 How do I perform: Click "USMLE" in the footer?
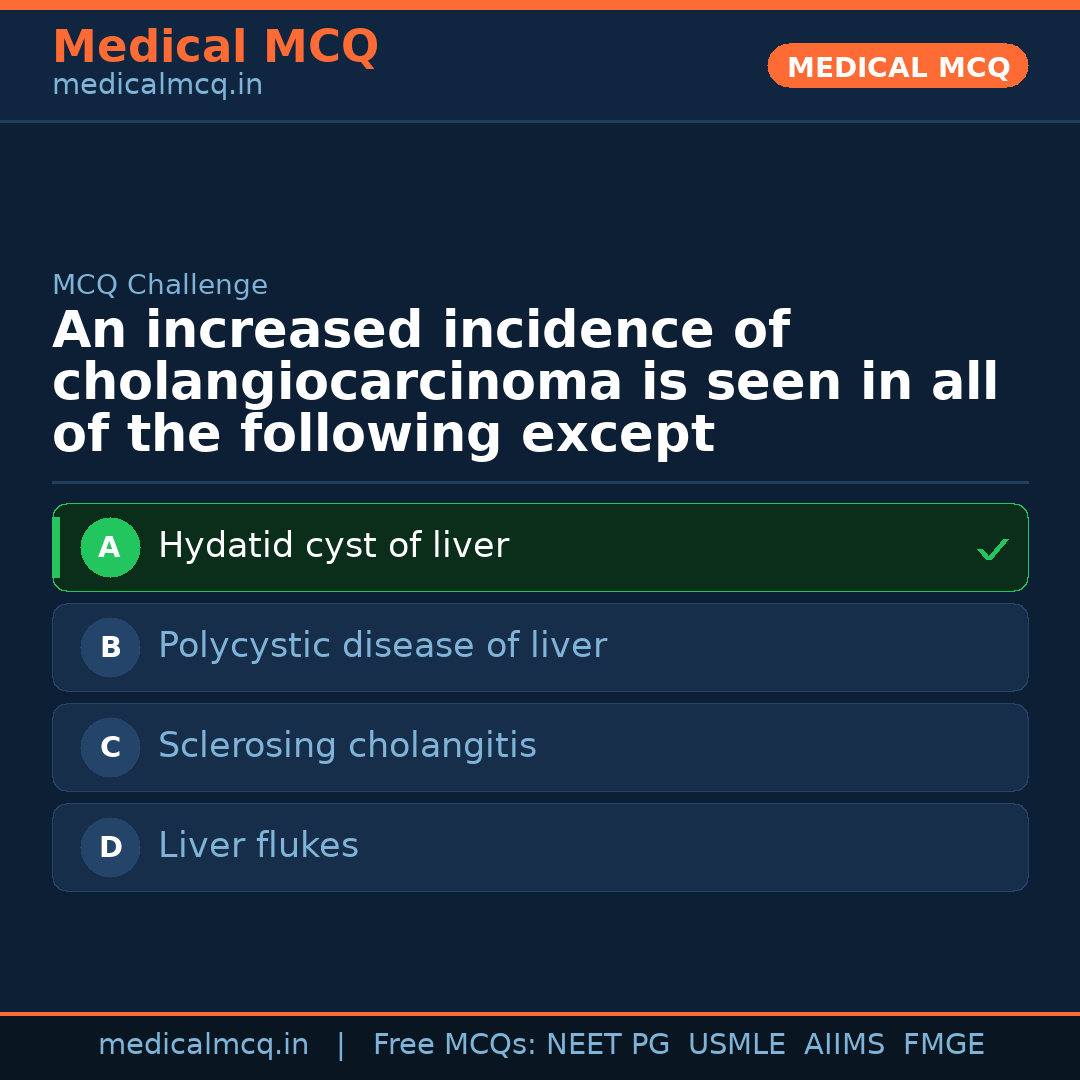click(x=736, y=1045)
